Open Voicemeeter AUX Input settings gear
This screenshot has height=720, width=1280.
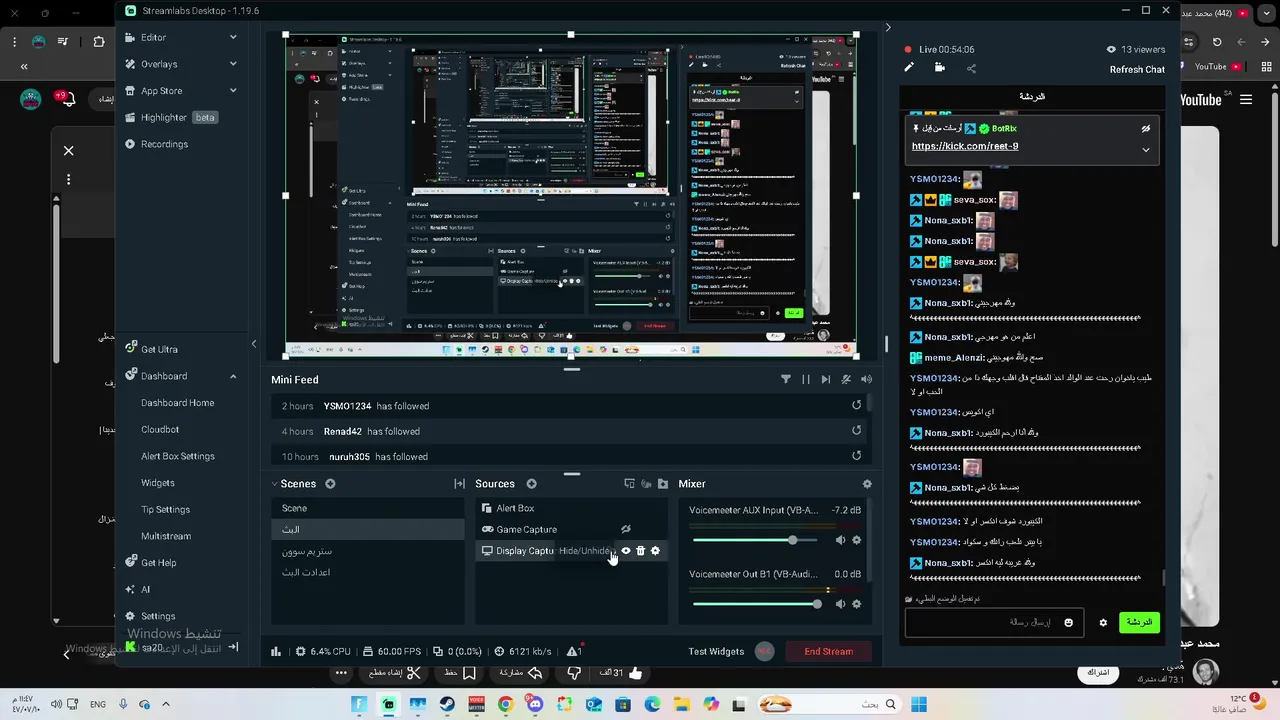pyautogui.click(x=856, y=540)
